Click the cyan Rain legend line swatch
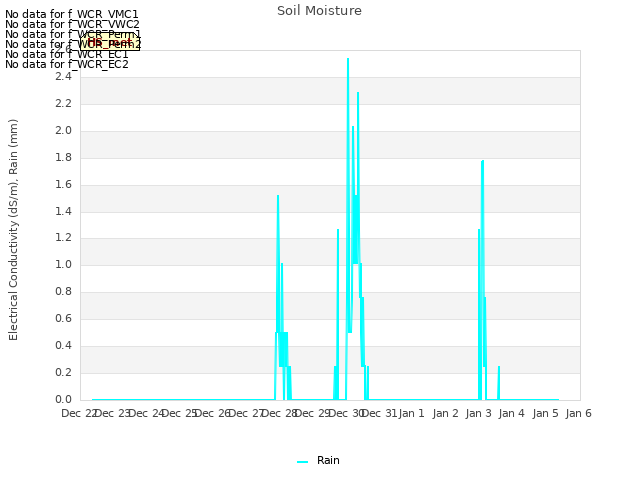The width and height of the screenshot is (640, 480). (302, 462)
